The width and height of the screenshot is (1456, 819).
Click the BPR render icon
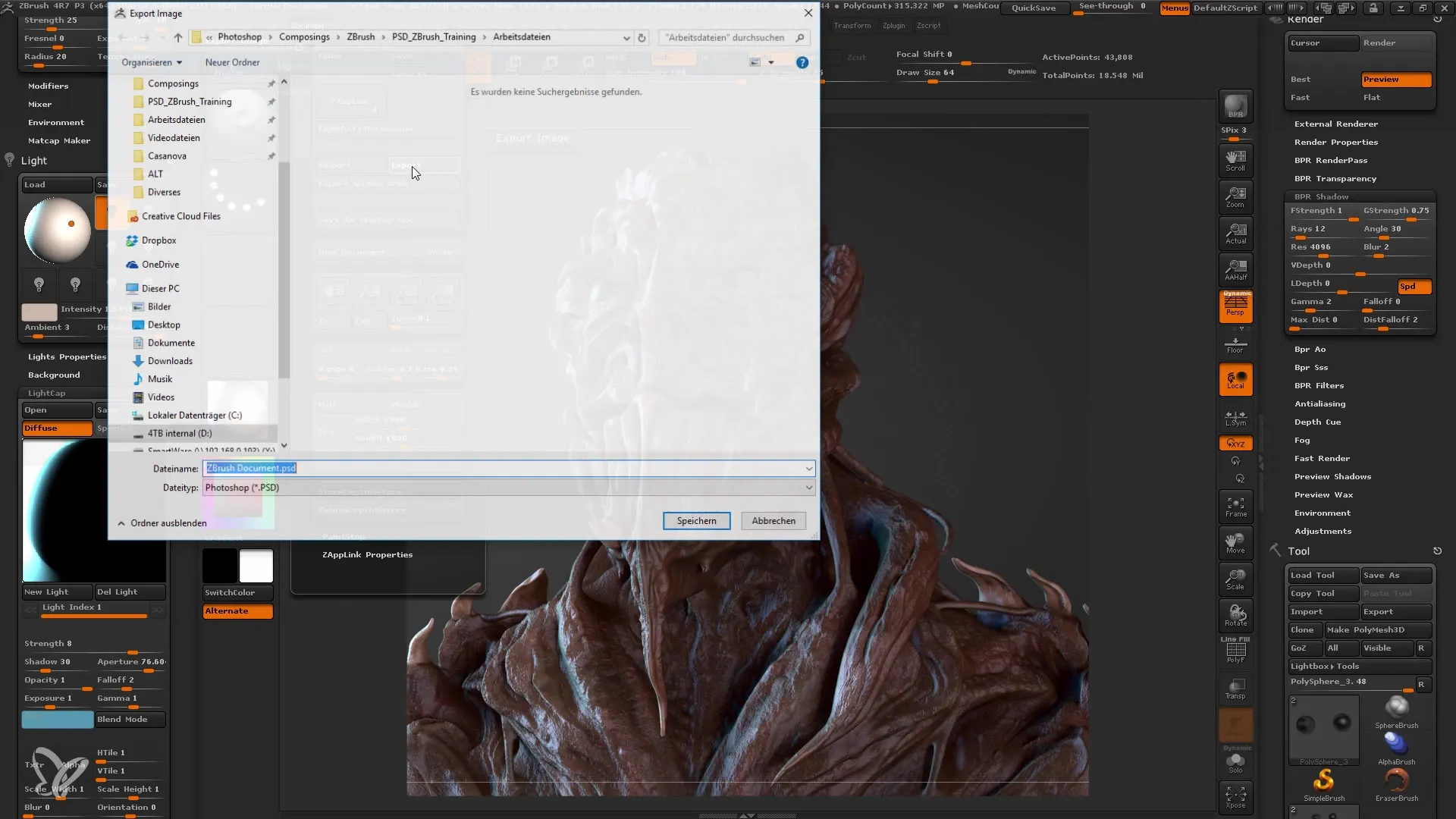click(x=1235, y=106)
